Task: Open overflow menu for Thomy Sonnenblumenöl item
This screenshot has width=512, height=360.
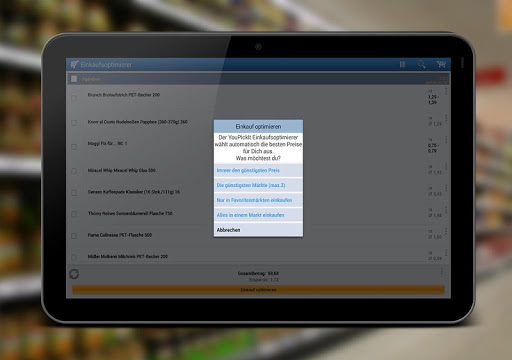Action: point(446,210)
